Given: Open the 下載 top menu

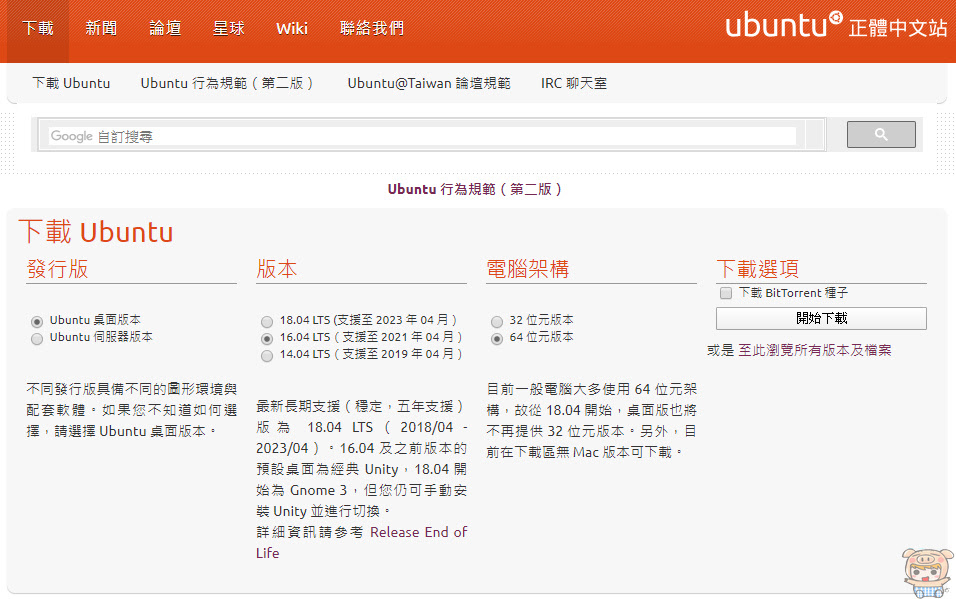Looking at the screenshot, I should (38, 28).
